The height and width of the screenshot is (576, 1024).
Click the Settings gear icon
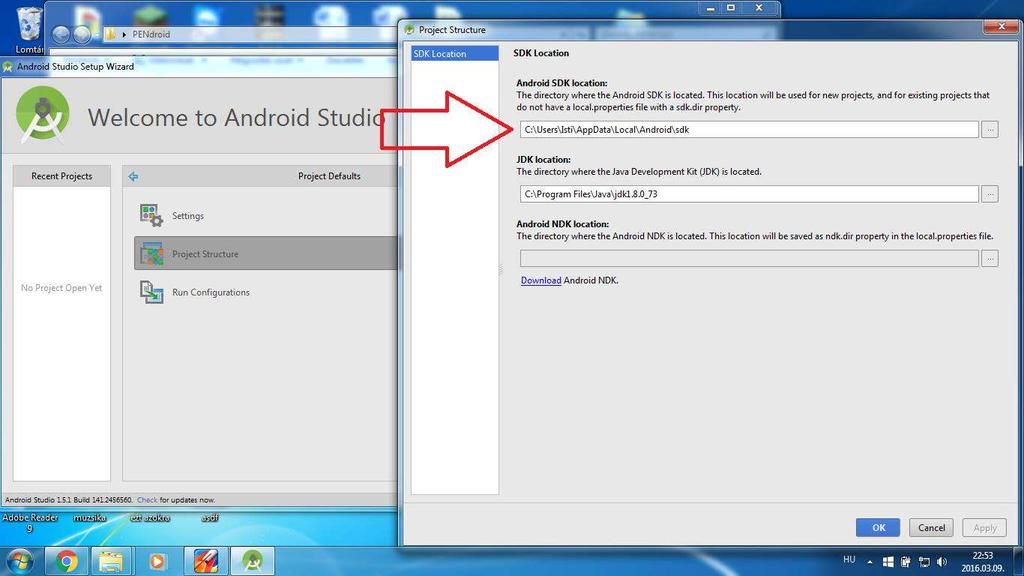(151, 216)
